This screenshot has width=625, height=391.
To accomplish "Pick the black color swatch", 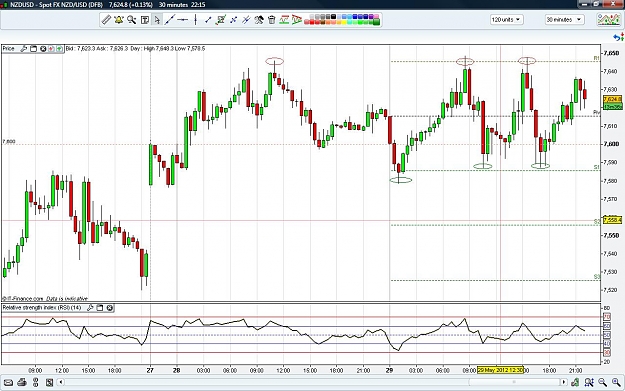I will click(x=333, y=17).
